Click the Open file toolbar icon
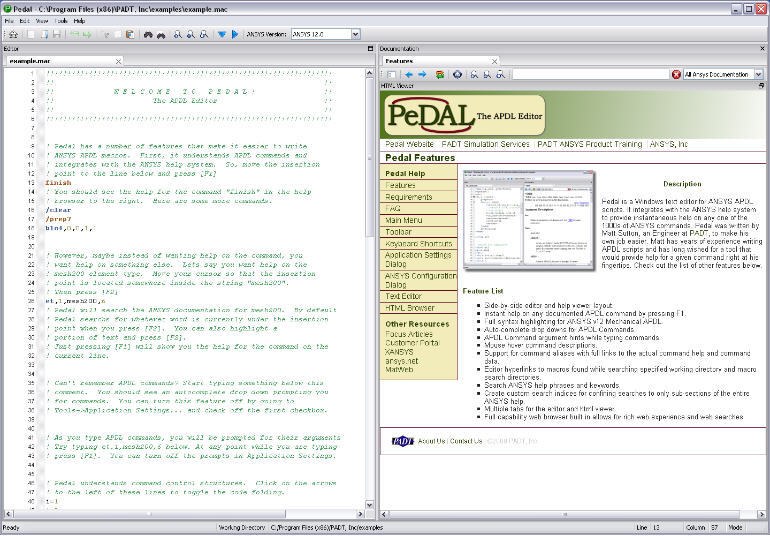The width and height of the screenshot is (770, 536). 44,34
